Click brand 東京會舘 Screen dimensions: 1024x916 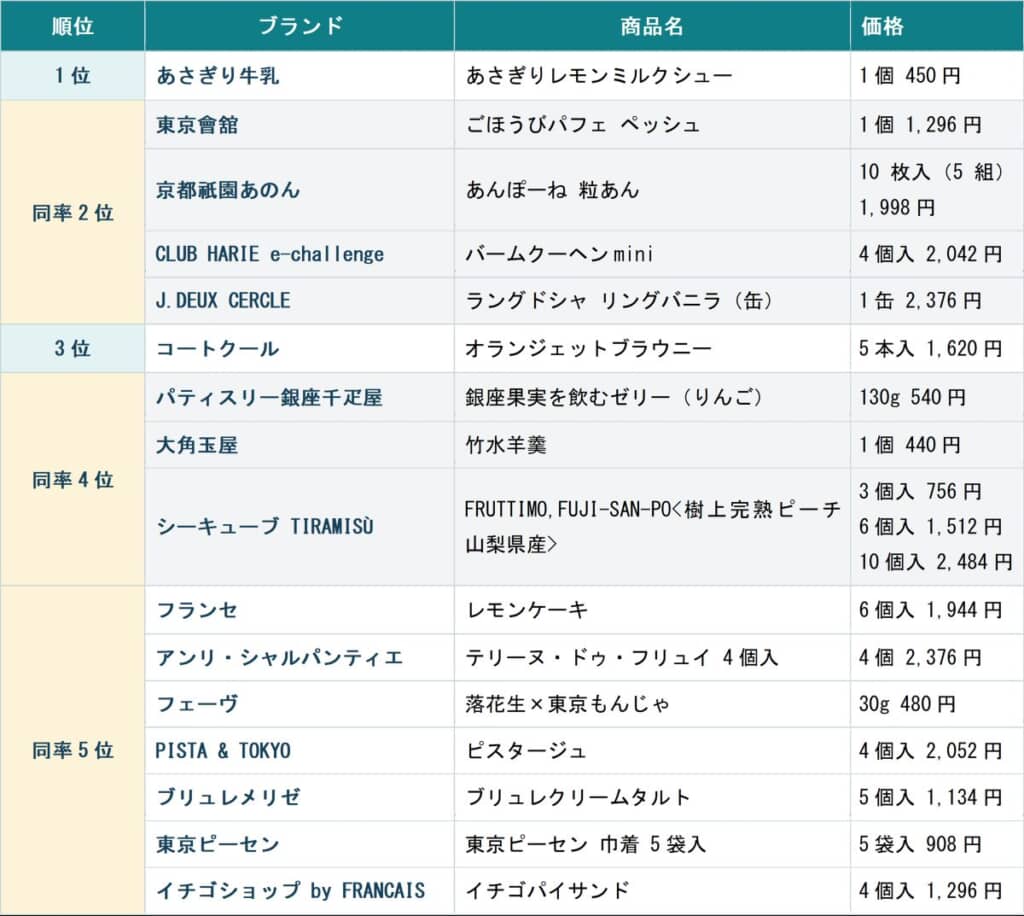click(197, 125)
